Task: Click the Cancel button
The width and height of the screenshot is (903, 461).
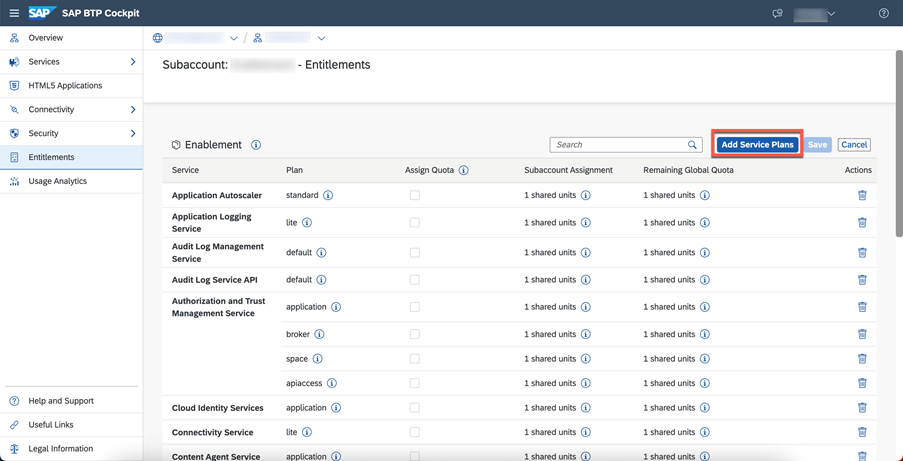Action: coord(854,145)
